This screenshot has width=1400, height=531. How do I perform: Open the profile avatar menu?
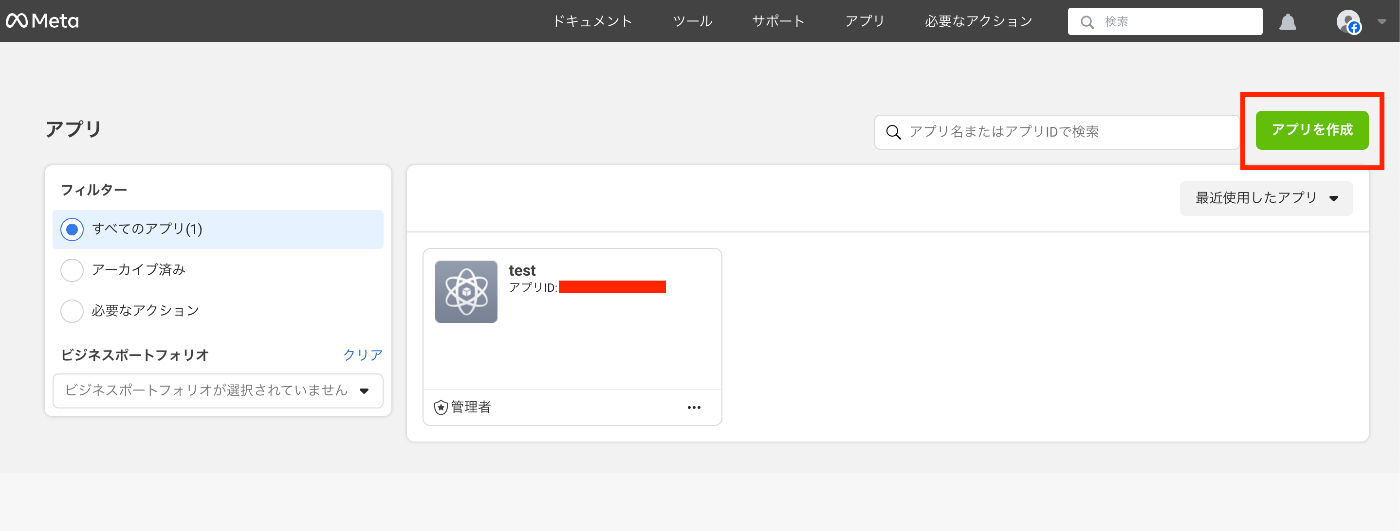pyautogui.click(x=1349, y=22)
